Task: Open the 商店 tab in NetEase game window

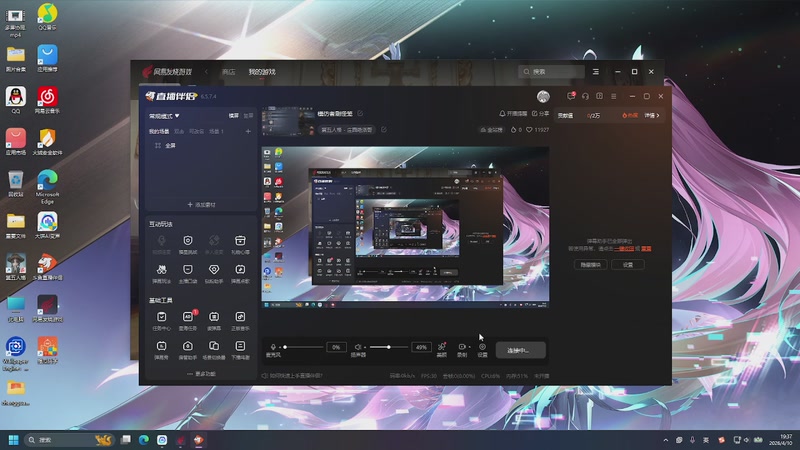Action: click(x=229, y=72)
